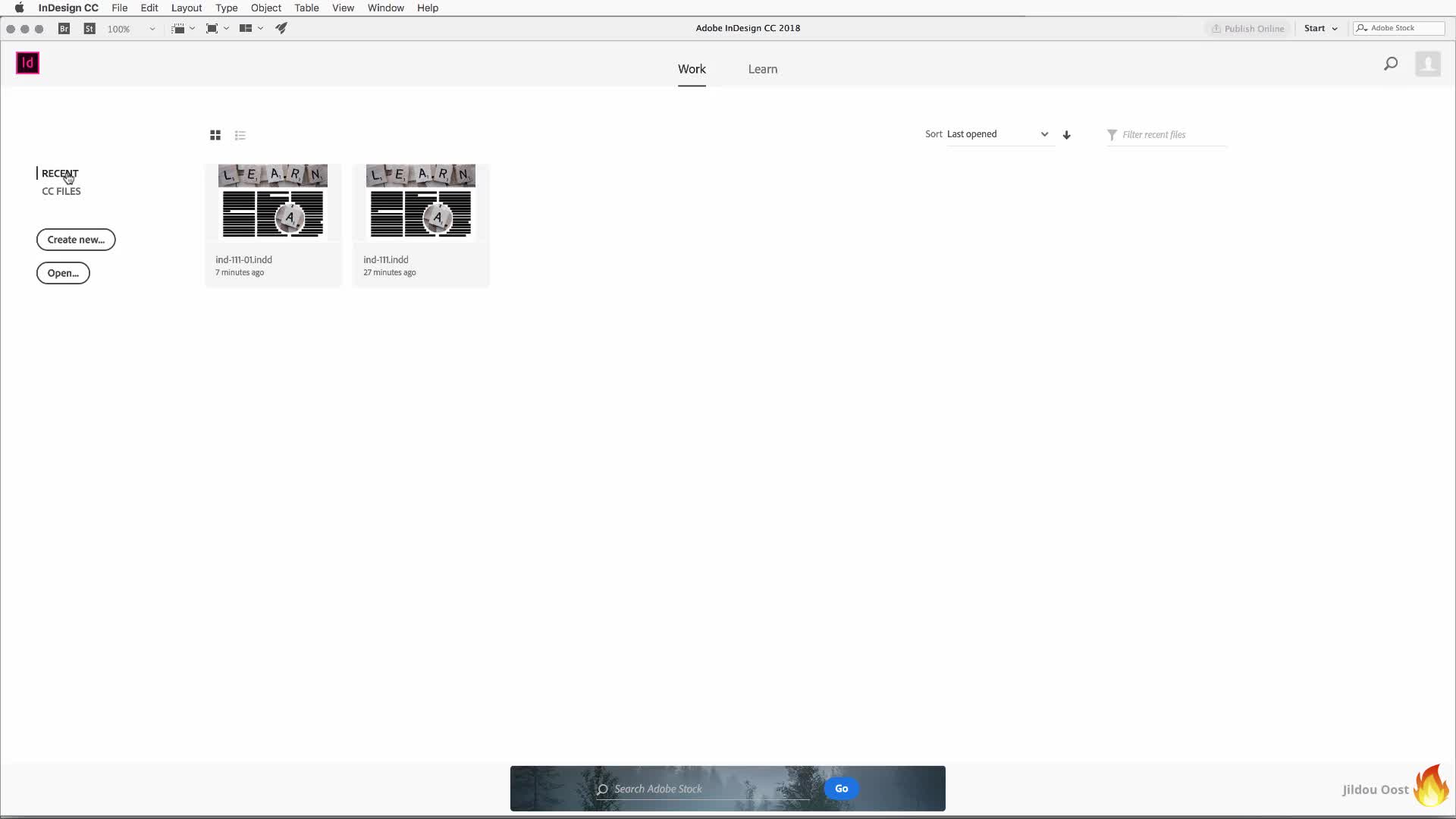The width and height of the screenshot is (1456, 819).
Task: Click the Open... button
Action: (63, 273)
